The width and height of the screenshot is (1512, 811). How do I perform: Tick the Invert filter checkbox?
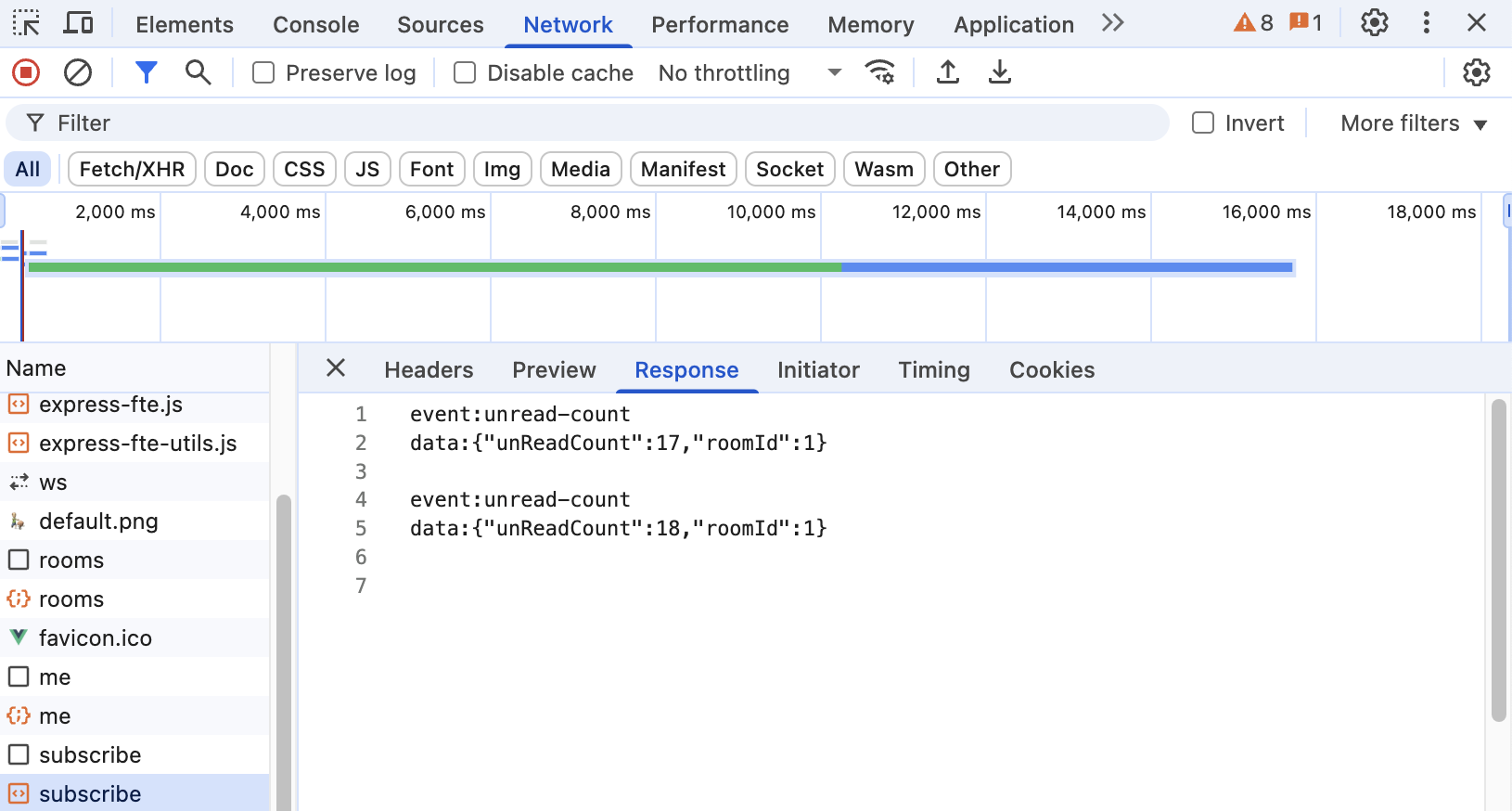pyautogui.click(x=1203, y=123)
